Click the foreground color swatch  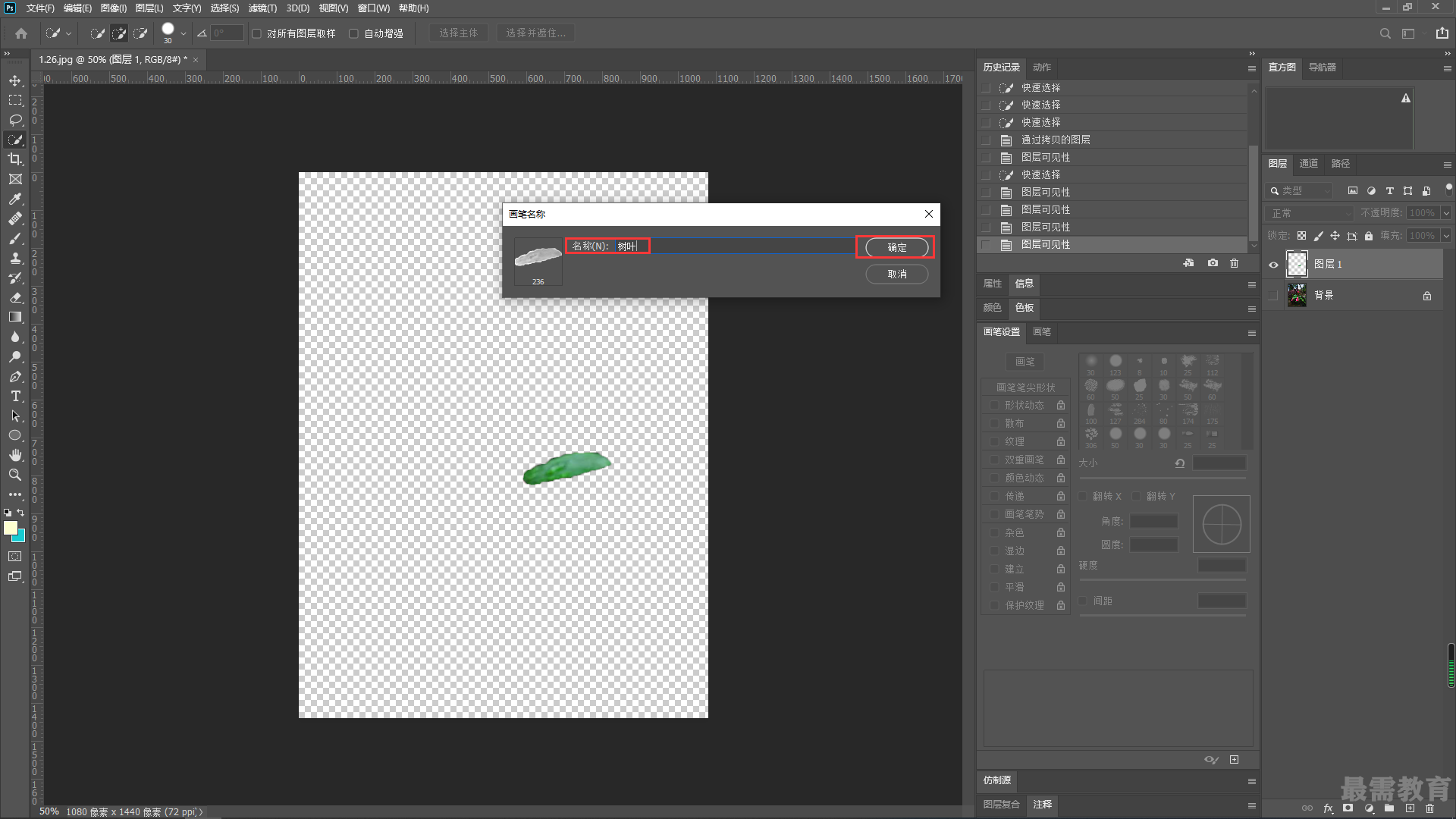pos(11,528)
